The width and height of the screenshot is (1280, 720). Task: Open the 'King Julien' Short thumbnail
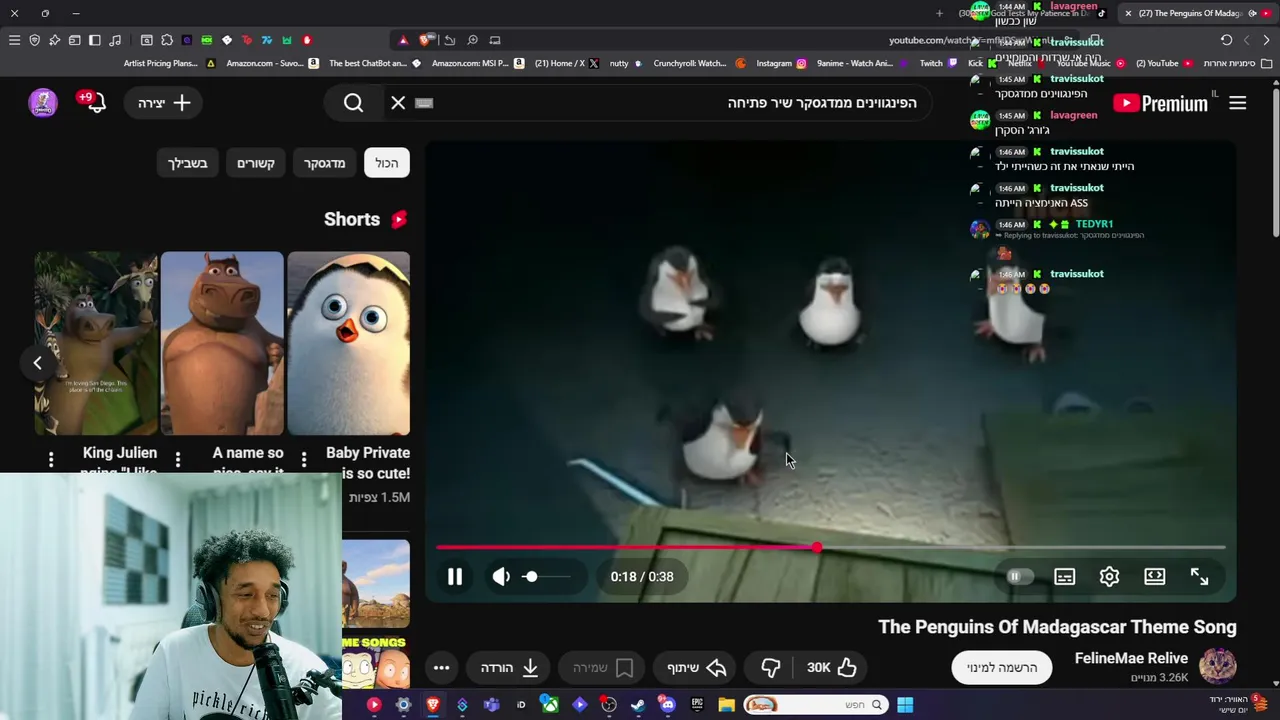96,343
